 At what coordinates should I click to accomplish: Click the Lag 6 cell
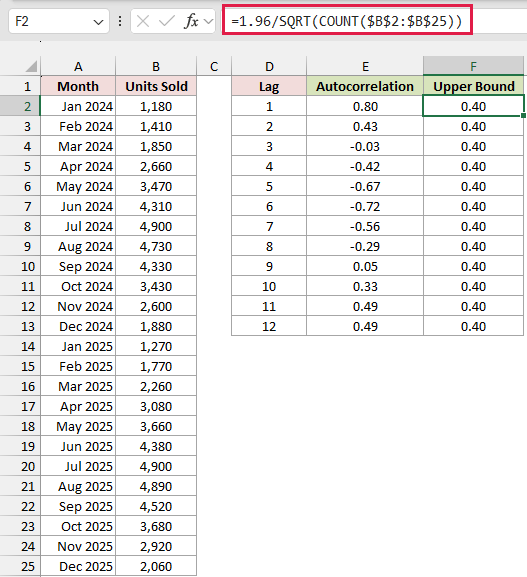click(x=269, y=206)
